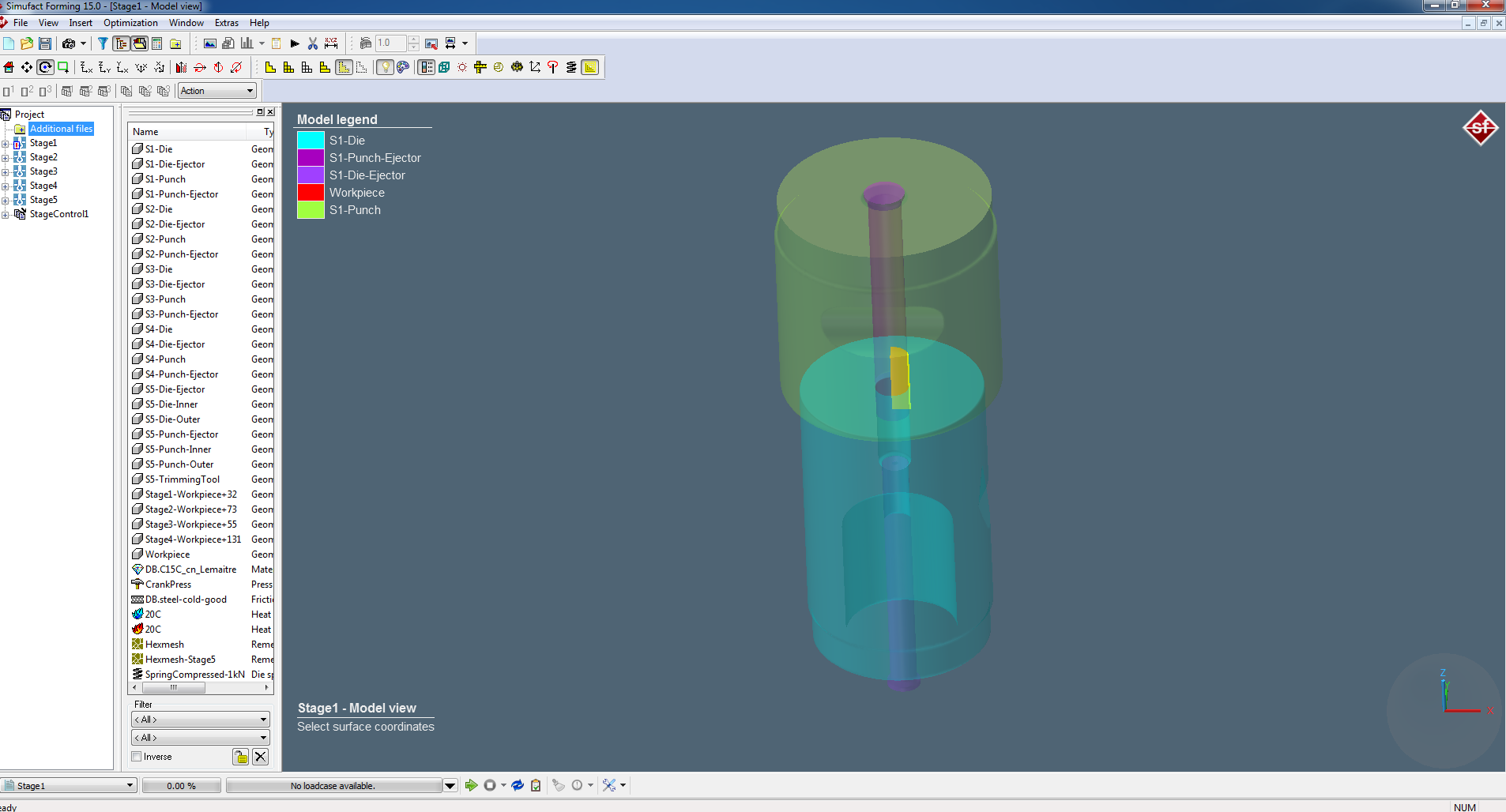Open a project with the folder icon
Image resolution: width=1506 pixels, height=812 pixels.
(x=27, y=43)
